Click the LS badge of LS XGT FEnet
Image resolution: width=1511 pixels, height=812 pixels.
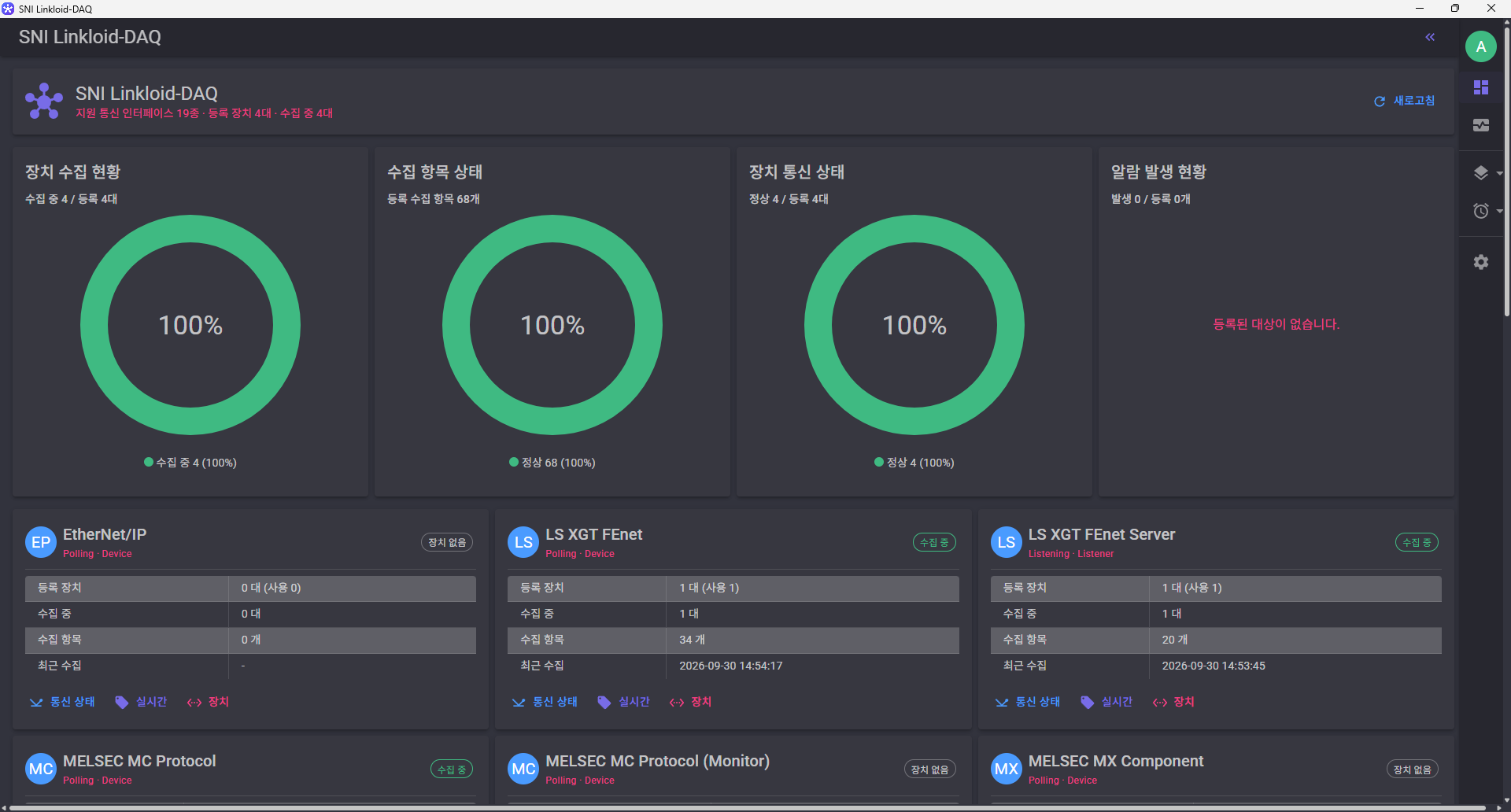pyautogui.click(x=523, y=542)
